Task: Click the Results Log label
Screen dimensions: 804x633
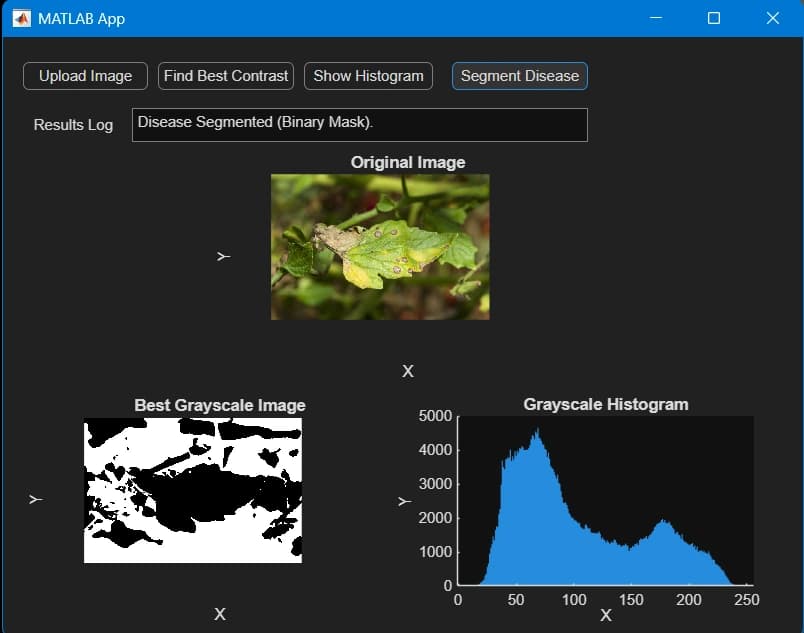Action: click(x=73, y=125)
